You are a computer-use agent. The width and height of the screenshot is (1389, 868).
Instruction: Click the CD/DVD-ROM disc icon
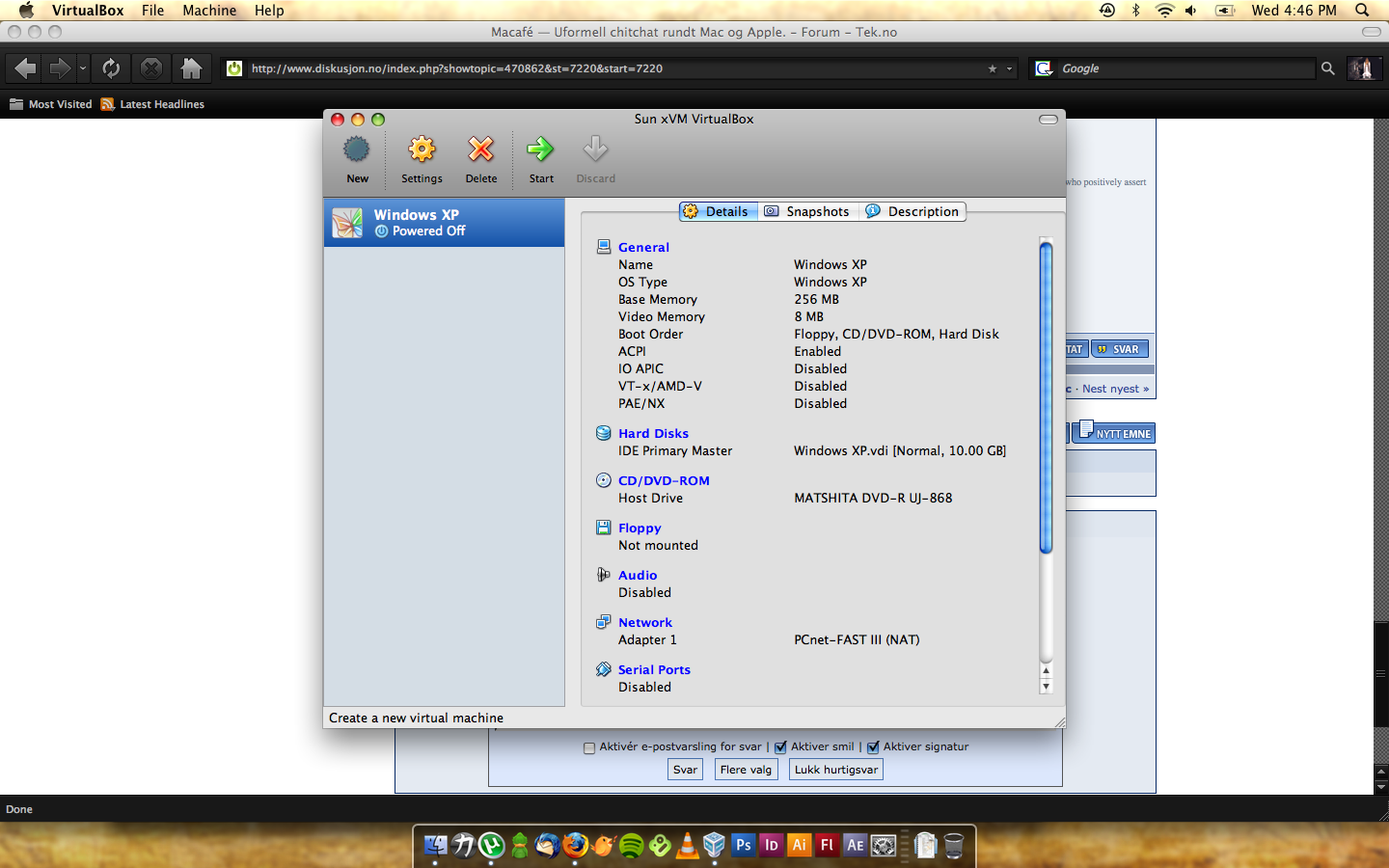coord(604,480)
